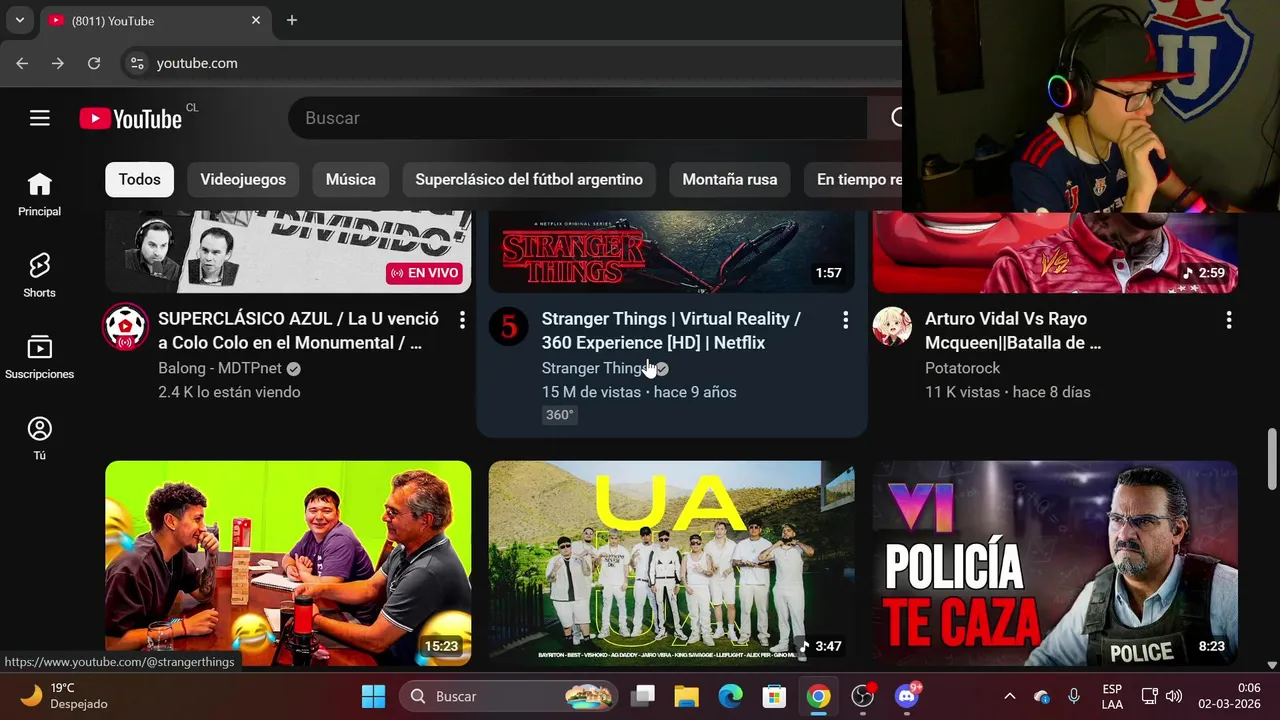The width and height of the screenshot is (1280, 720).
Task: Open the volume tray icon
Action: 1174,696
